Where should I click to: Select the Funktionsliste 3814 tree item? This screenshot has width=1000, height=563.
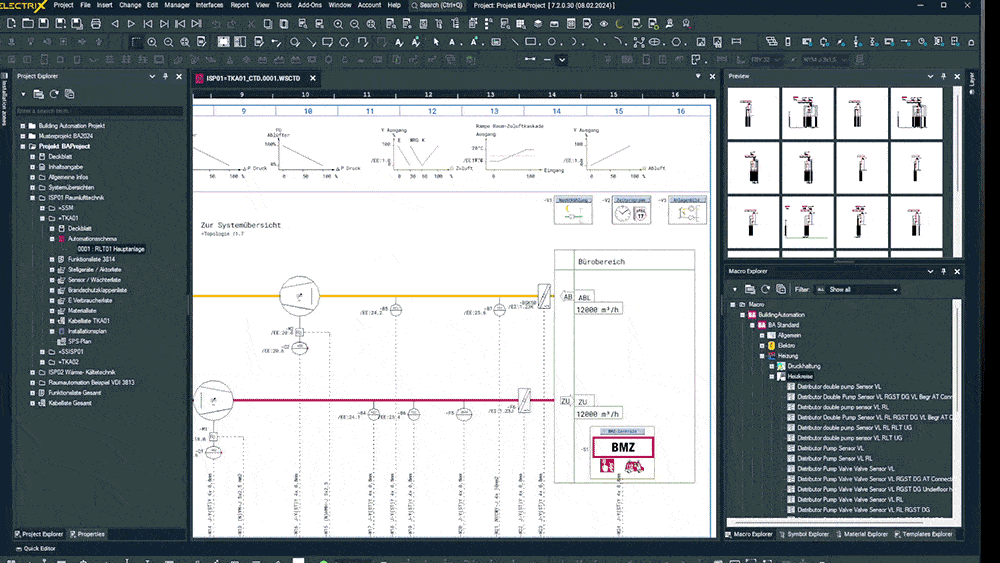[91, 259]
